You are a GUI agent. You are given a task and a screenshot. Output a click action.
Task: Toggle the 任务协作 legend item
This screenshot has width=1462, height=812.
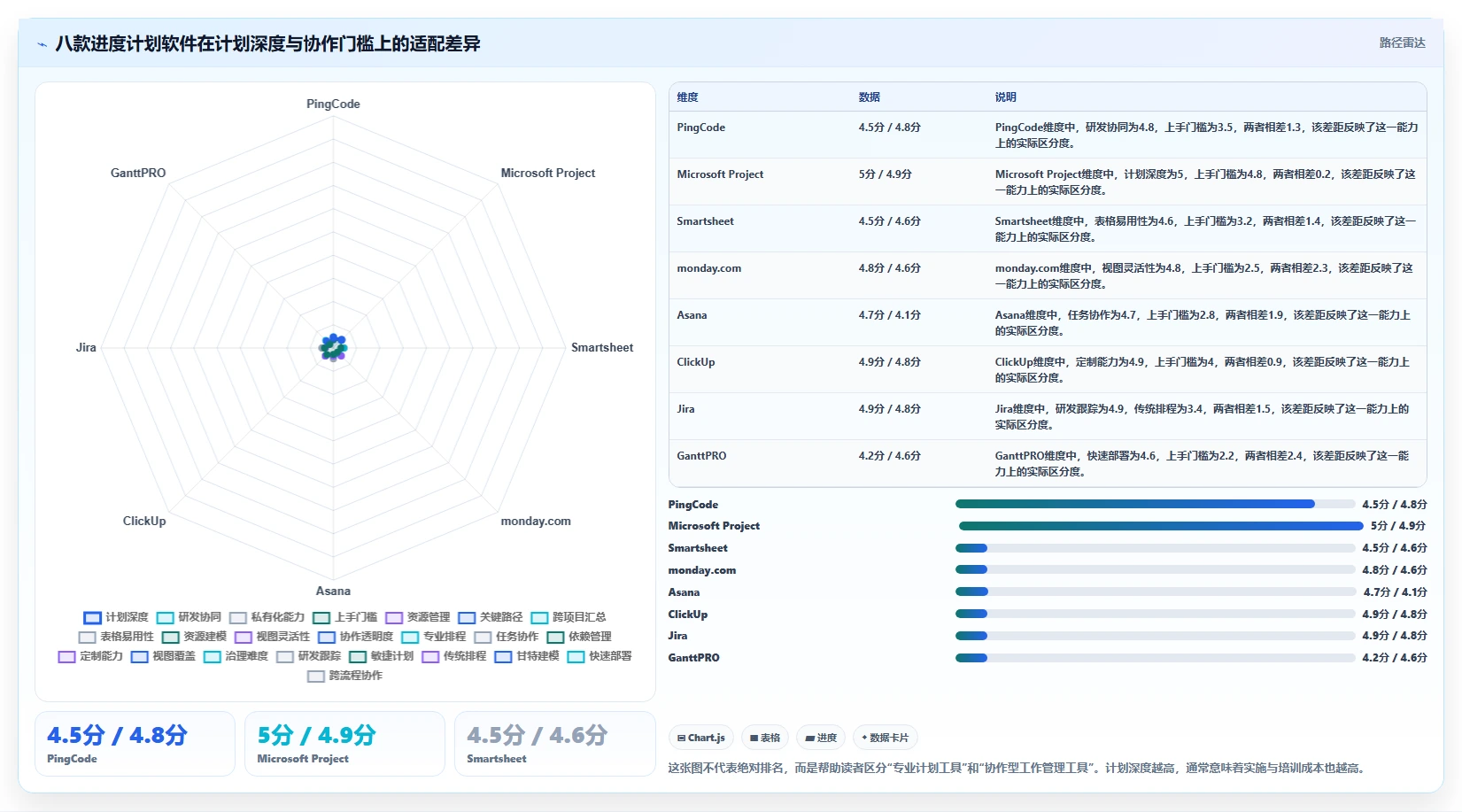(506, 637)
